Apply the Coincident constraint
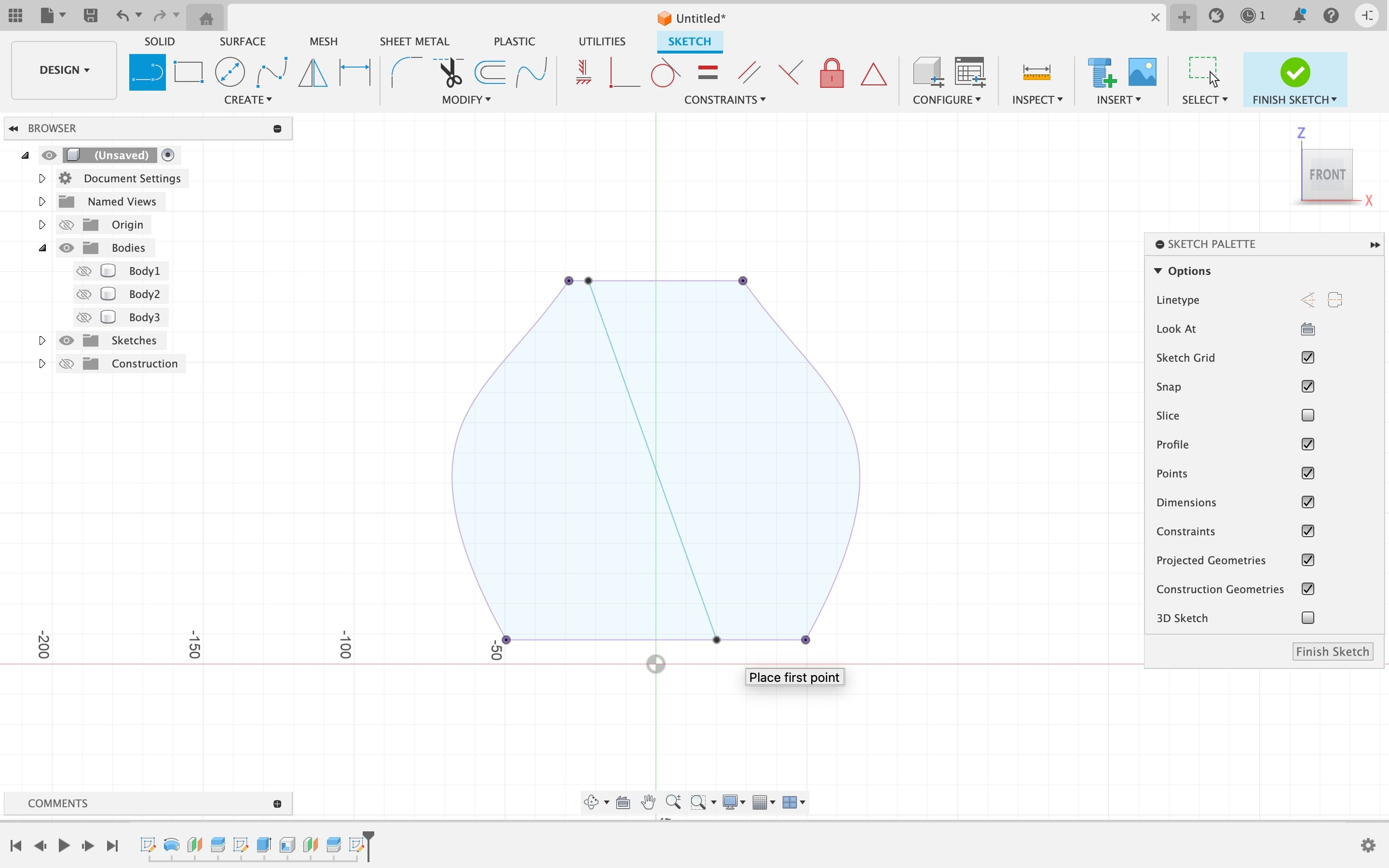The height and width of the screenshot is (868, 1389). [x=624, y=72]
